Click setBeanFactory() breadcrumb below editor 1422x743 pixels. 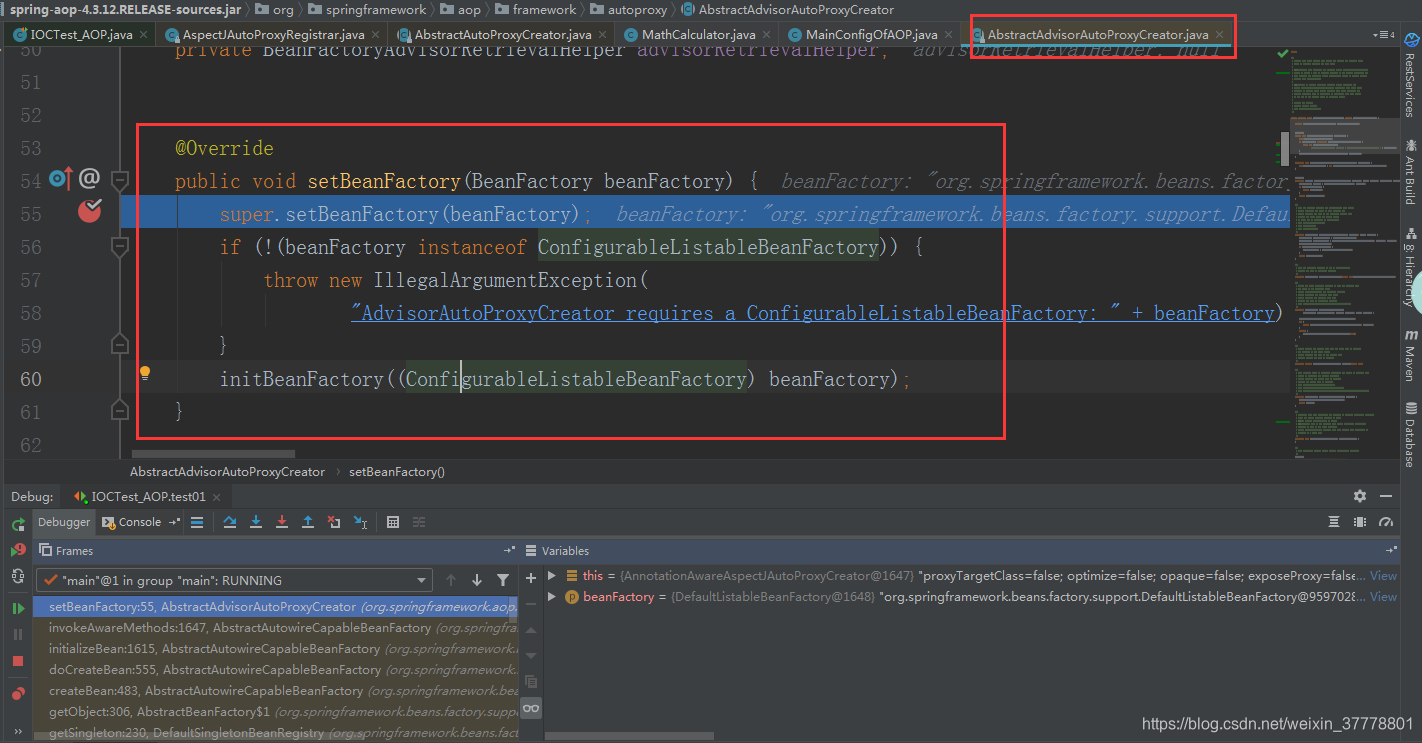pyautogui.click(x=396, y=471)
